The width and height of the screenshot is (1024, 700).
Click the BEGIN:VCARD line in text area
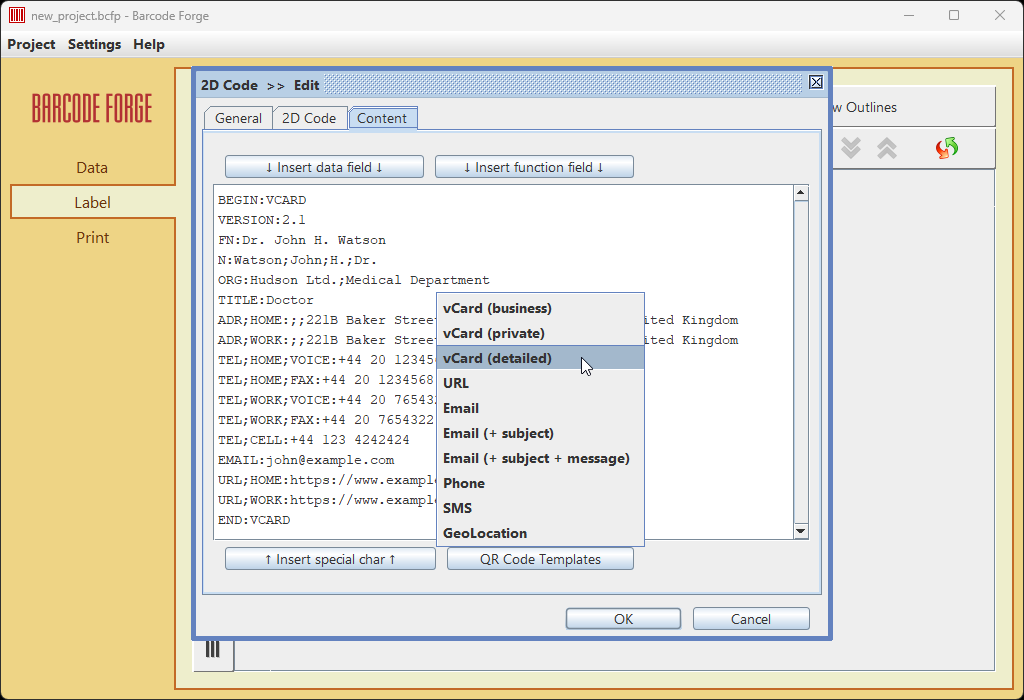(262, 200)
